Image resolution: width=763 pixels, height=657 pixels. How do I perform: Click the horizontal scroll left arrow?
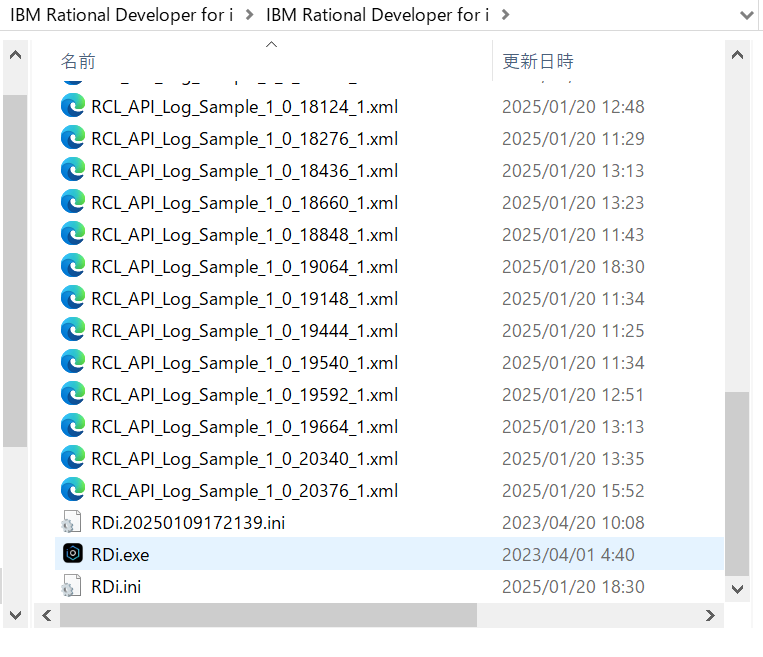(x=47, y=616)
